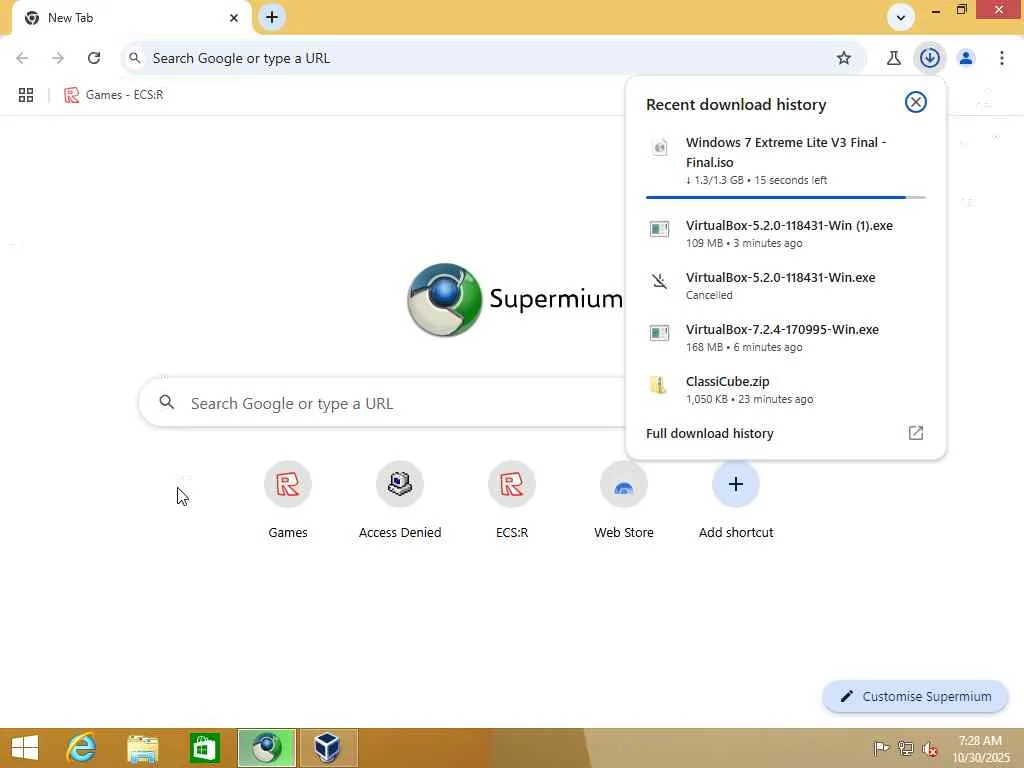Open the Web Store shortcut tile

[624, 501]
